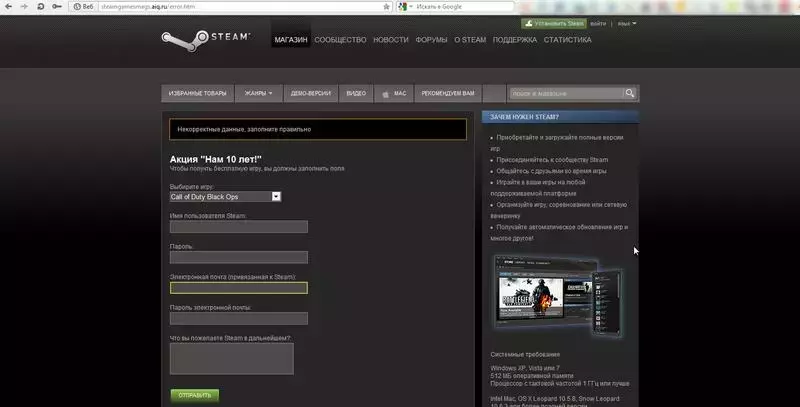The image size is (800, 407).
Task: Click the 'Акция "Нам 10 лет!"' heading
Action: click(215, 159)
